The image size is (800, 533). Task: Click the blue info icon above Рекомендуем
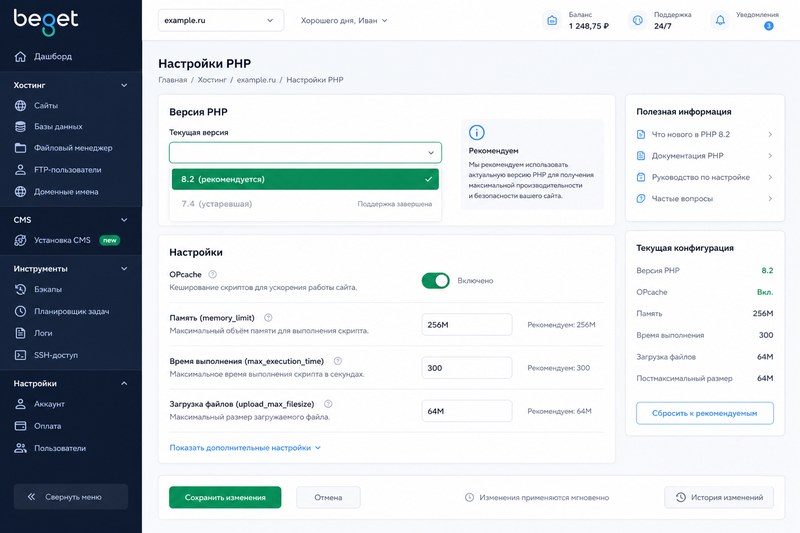coord(477,133)
